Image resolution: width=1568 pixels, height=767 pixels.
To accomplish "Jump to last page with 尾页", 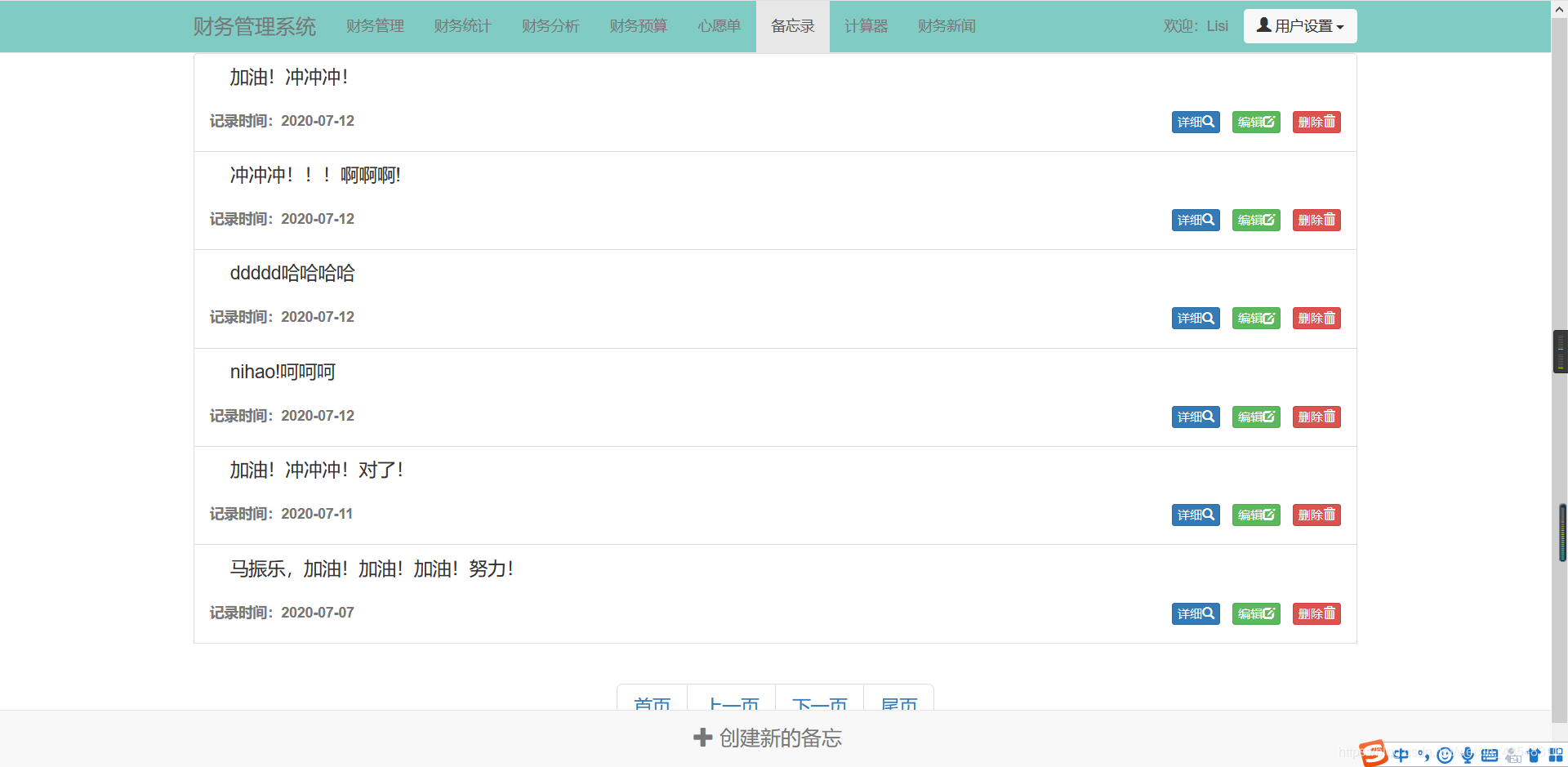I will click(898, 698).
